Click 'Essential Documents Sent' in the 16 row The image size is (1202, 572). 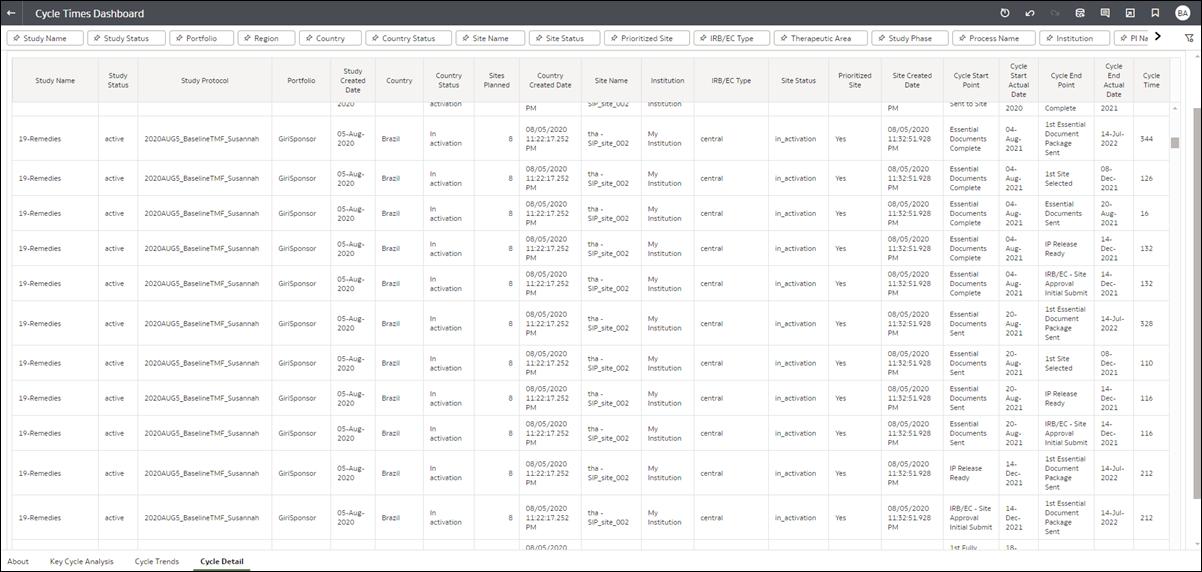click(1063, 213)
